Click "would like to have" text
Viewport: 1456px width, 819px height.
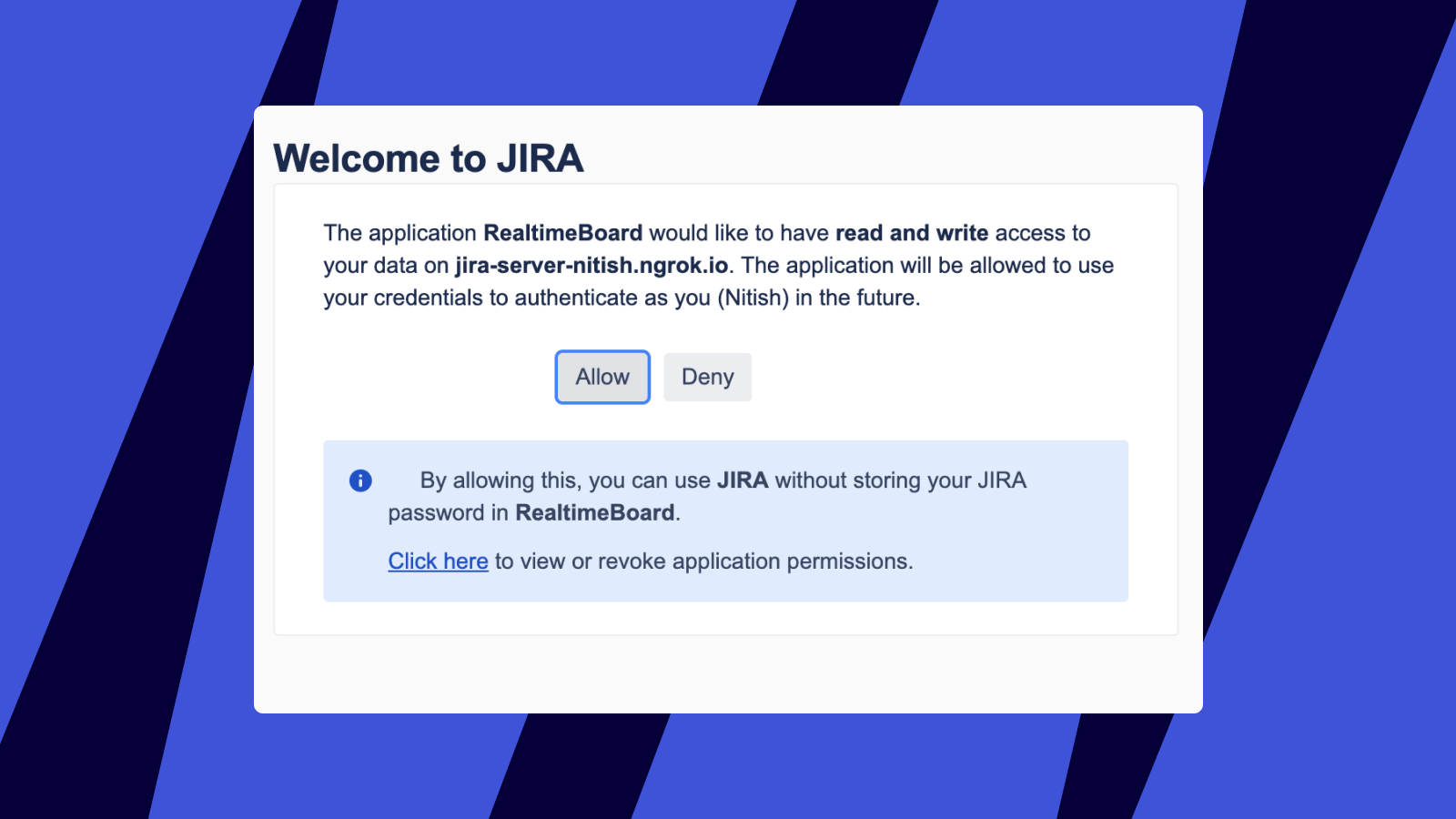[x=738, y=233]
